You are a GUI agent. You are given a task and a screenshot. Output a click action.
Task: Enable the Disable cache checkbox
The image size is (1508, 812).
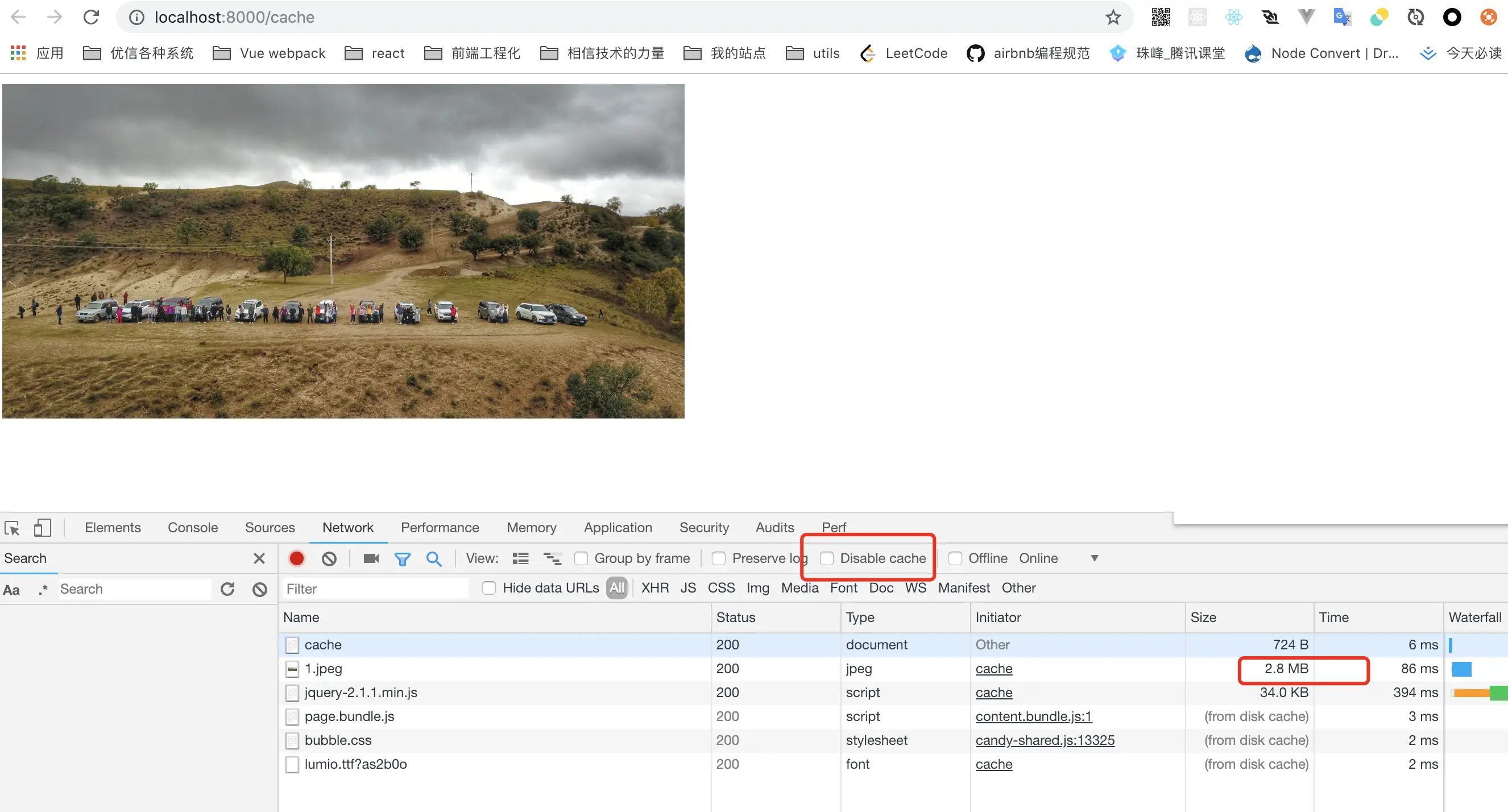[827, 558]
